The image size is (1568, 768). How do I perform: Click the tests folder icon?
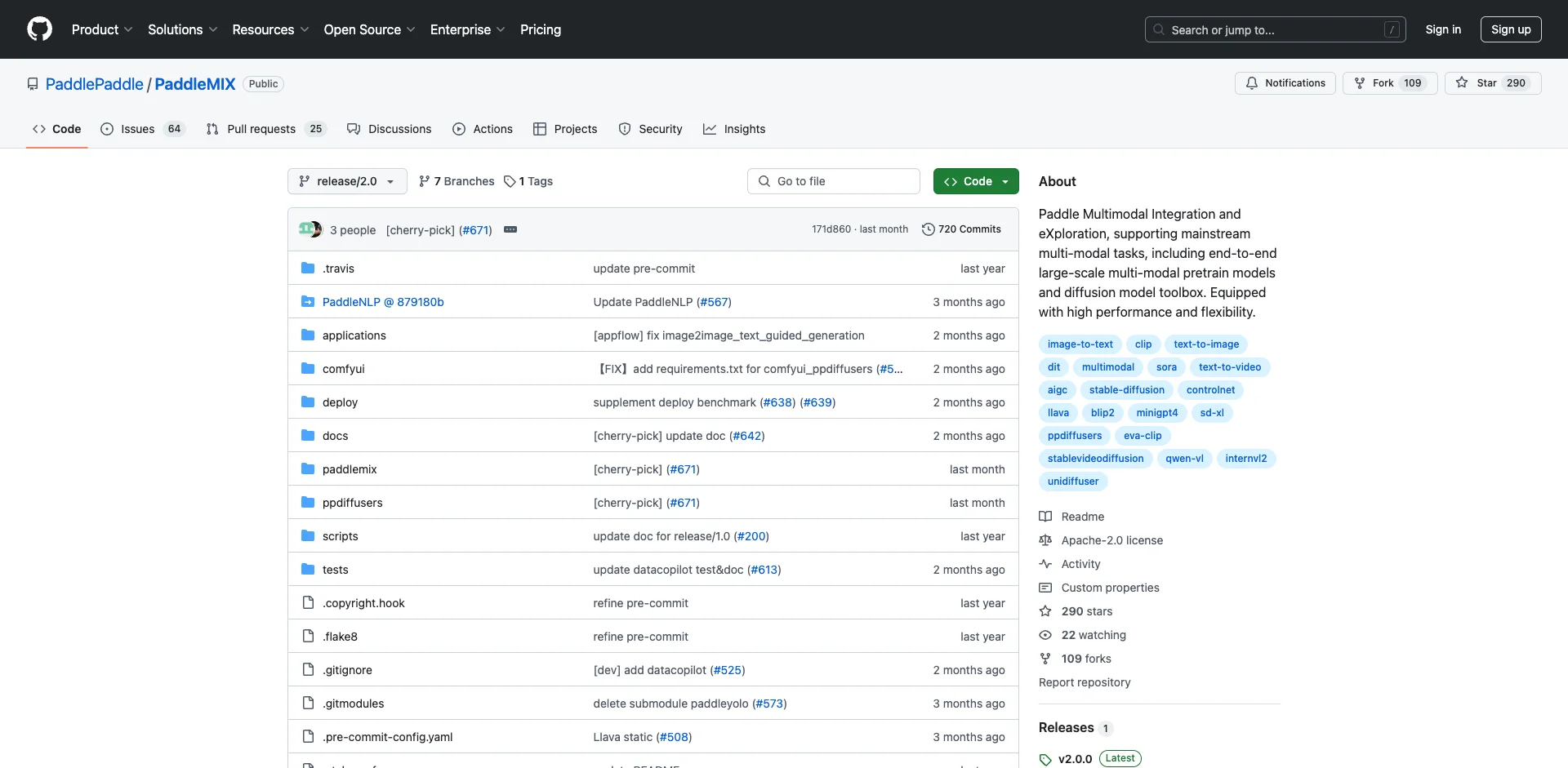308,570
